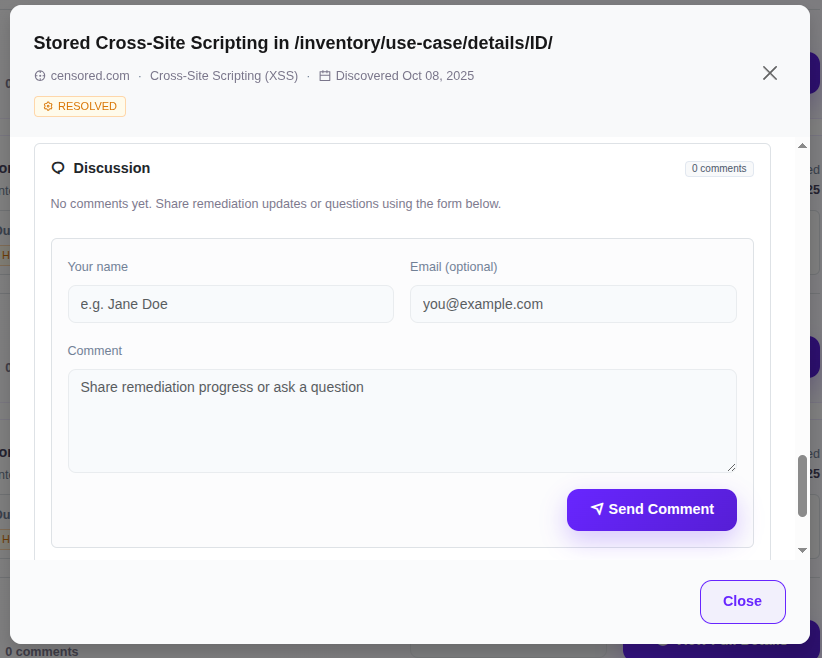Click the paper plane icon on Send Comment
Screen dimensions: 822x658
[597, 509]
